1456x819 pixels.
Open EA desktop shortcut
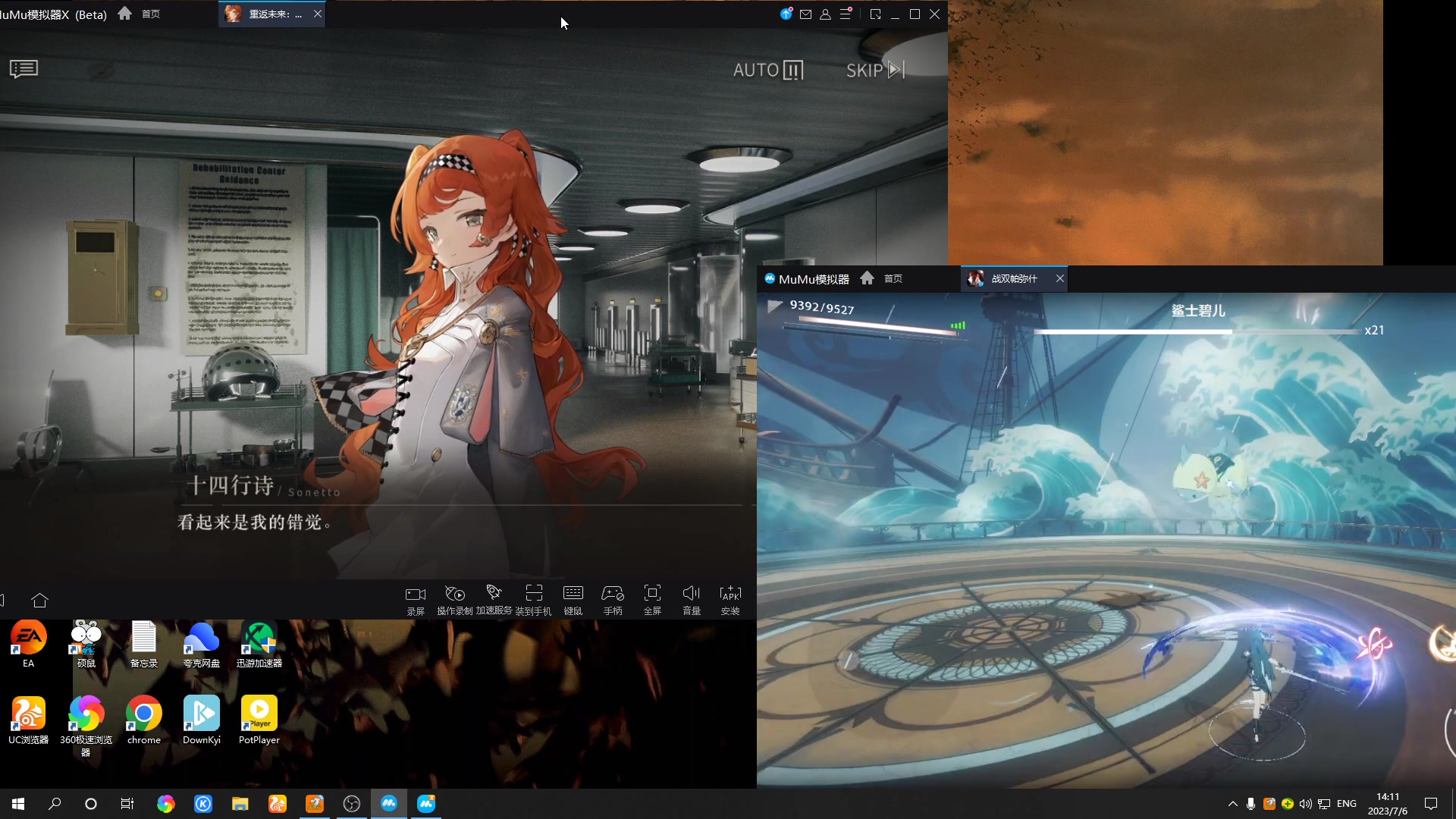(29, 644)
